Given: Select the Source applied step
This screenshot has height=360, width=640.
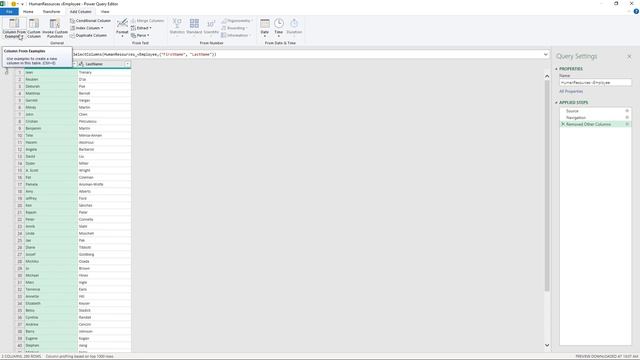Looking at the screenshot, I should pyautogui.click(x=572, y=111).
